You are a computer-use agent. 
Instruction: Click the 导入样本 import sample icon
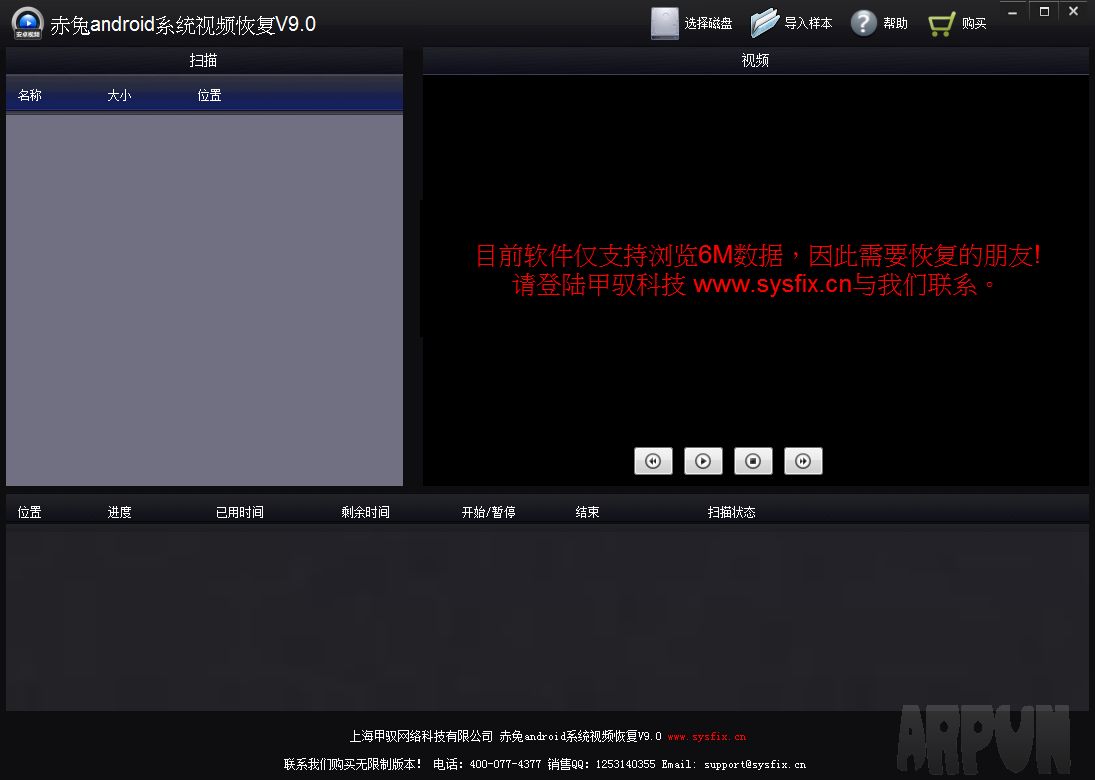coord(764,22)
